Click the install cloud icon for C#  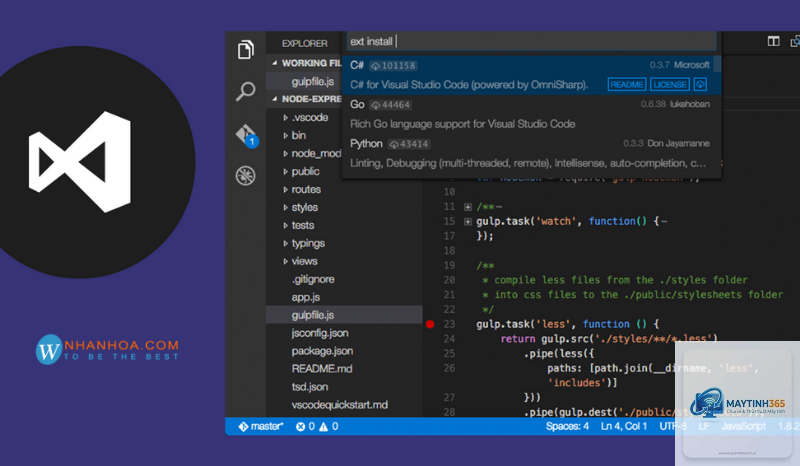(700, 84)
